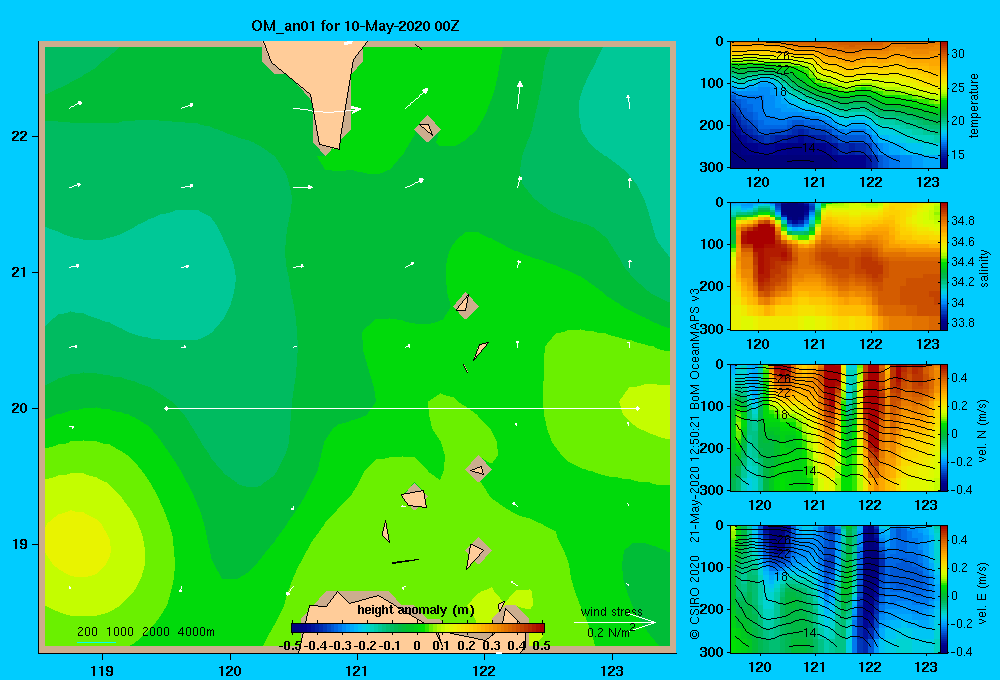Click the '© CSIRO 2020' copyright text

695,597
